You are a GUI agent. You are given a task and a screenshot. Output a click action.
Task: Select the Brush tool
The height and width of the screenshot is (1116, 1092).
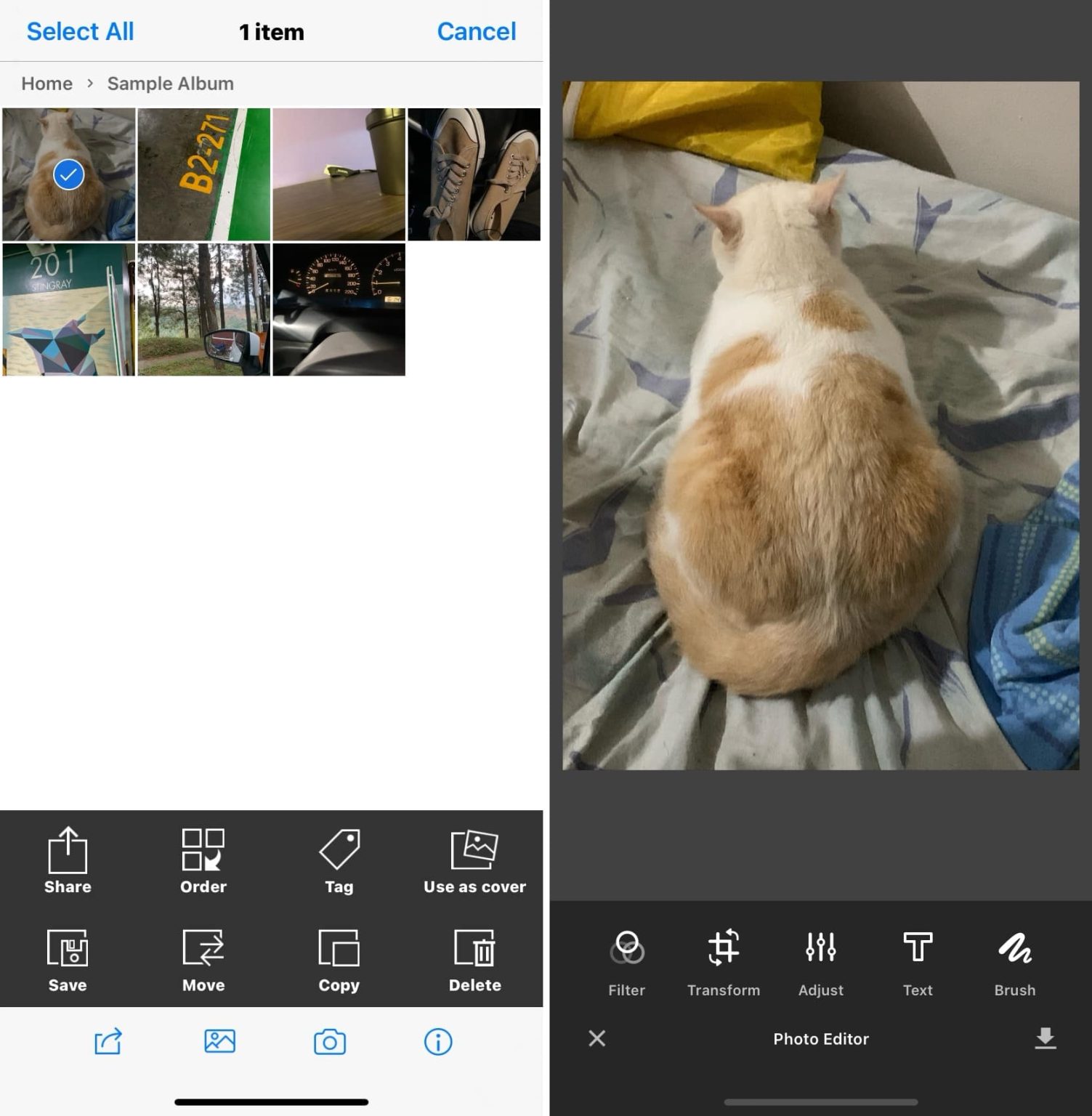click(x=1014, y=959)
